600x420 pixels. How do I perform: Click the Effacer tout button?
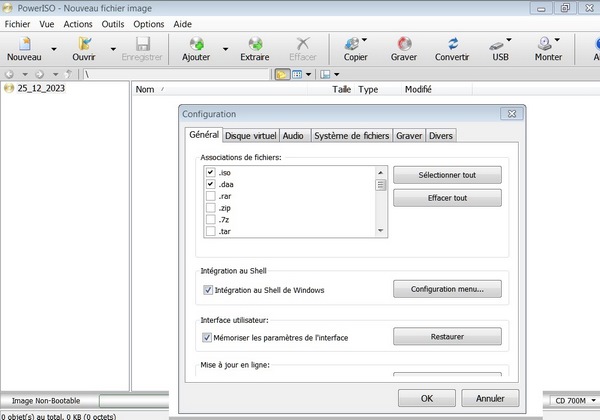coord(447,198)
